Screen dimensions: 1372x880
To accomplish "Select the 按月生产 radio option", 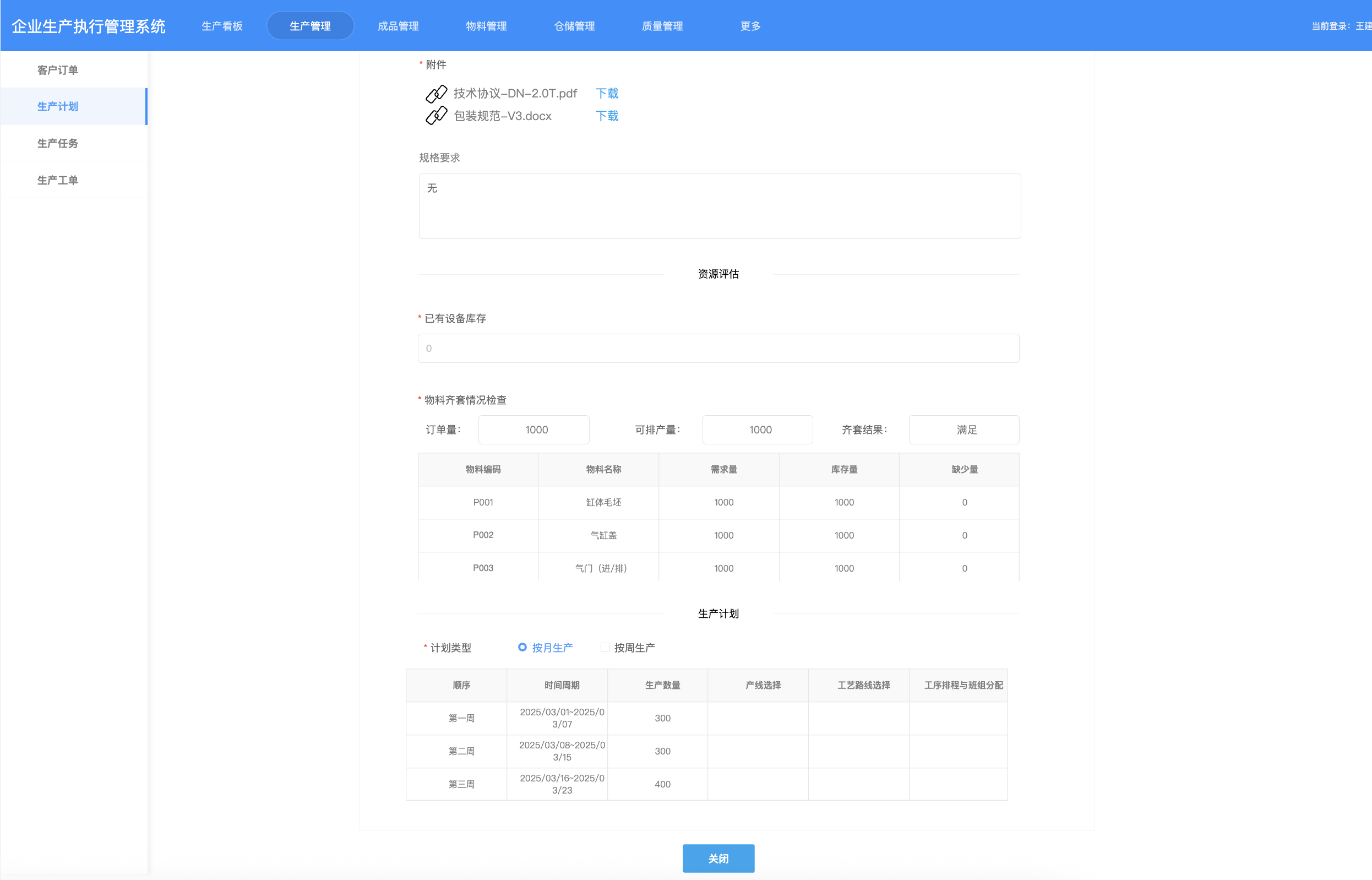I will point(522,648).
